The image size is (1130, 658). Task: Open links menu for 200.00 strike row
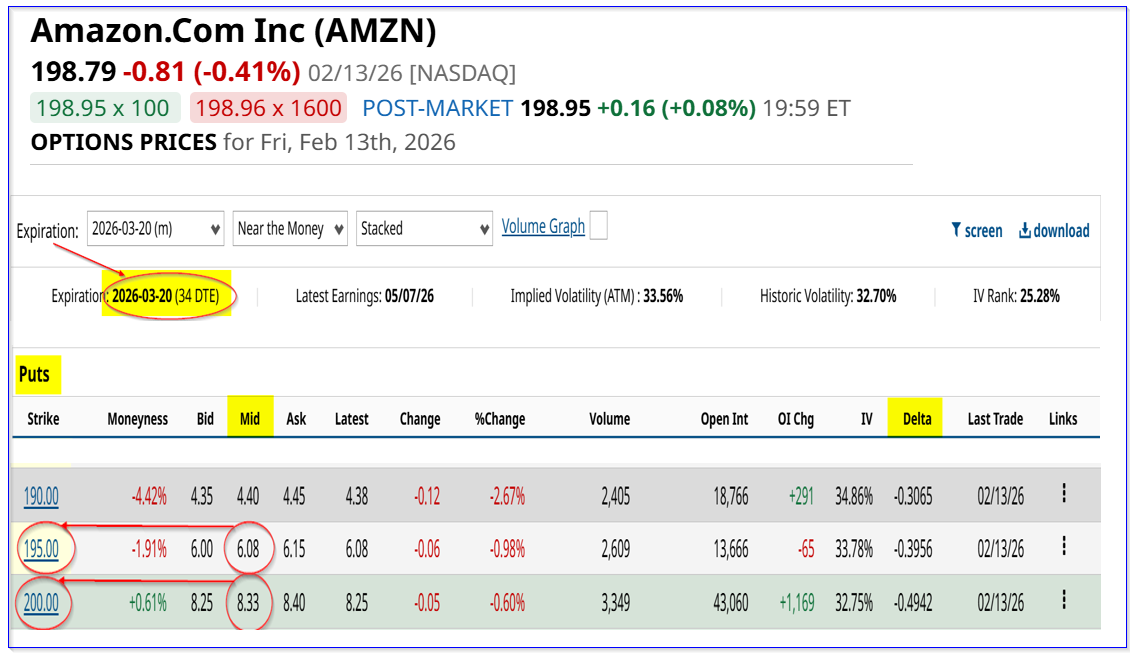[1063, 600]
